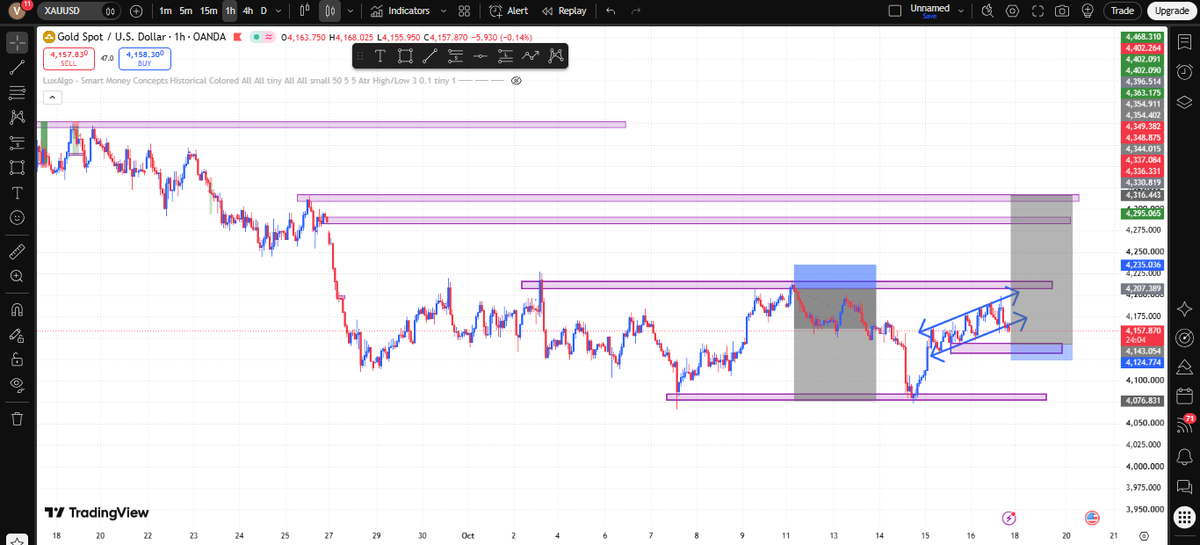Toggle magnet mode for drawings
The width and height of the screenshot is (1200, 545).
pyautogui.click(x=17, y=309)
